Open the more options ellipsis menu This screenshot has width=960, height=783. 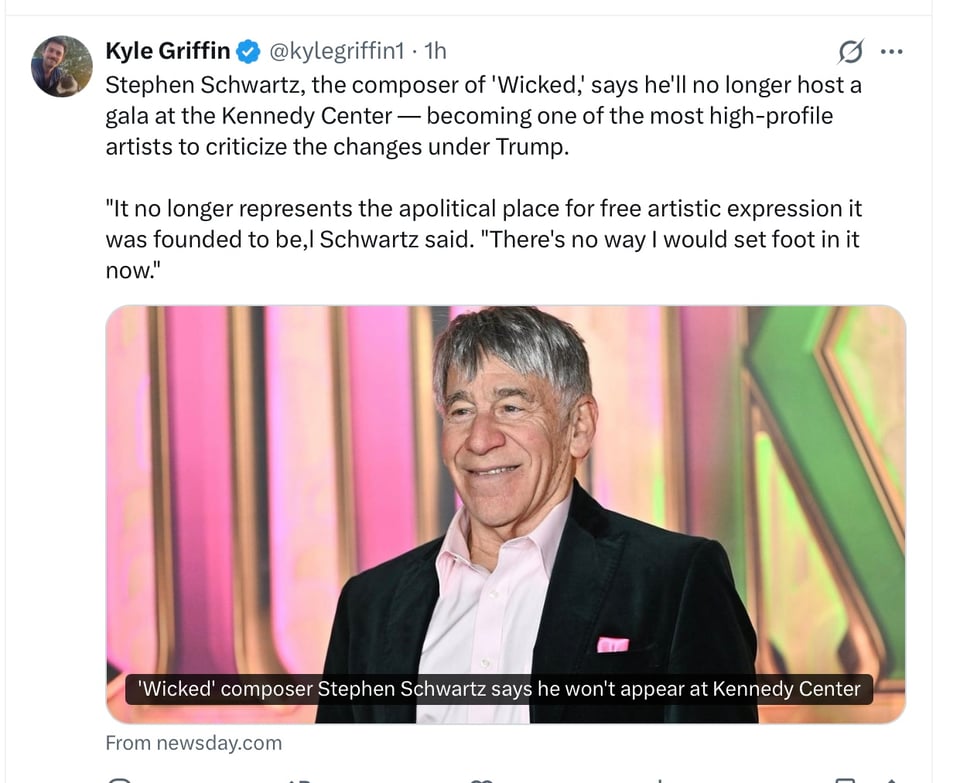892,50
